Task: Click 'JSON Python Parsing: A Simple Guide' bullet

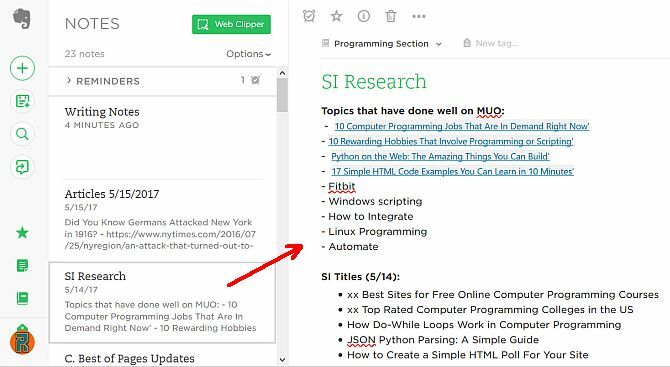Action: [443, 340]
